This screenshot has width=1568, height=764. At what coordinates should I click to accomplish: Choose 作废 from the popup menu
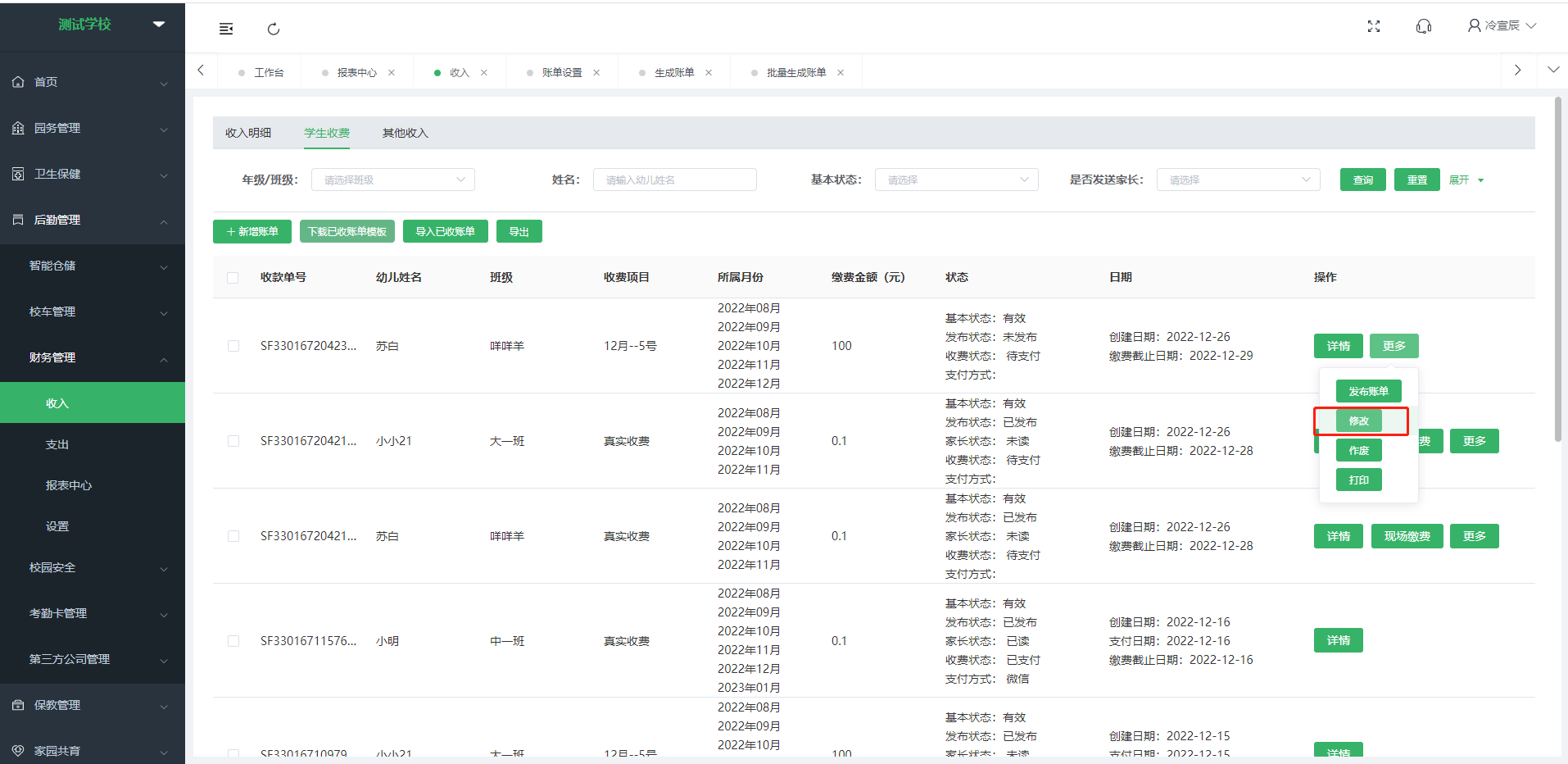click(1359, 450)
